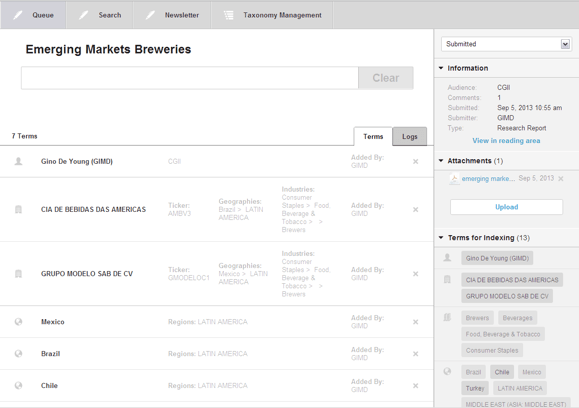579x408 pixels.
Task: Click GRUPO MODELO SAB DE CV row name
Action: [x=87, y=274]
